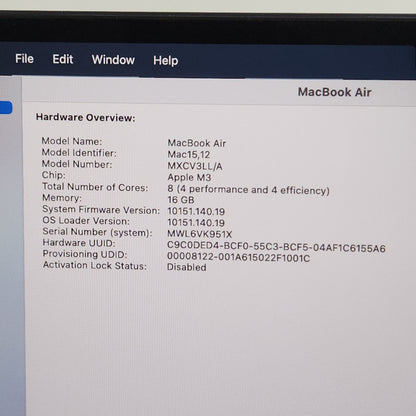The image size is (416, 416).
Task: Click the Provisioning UDID label
Action: 85,254
